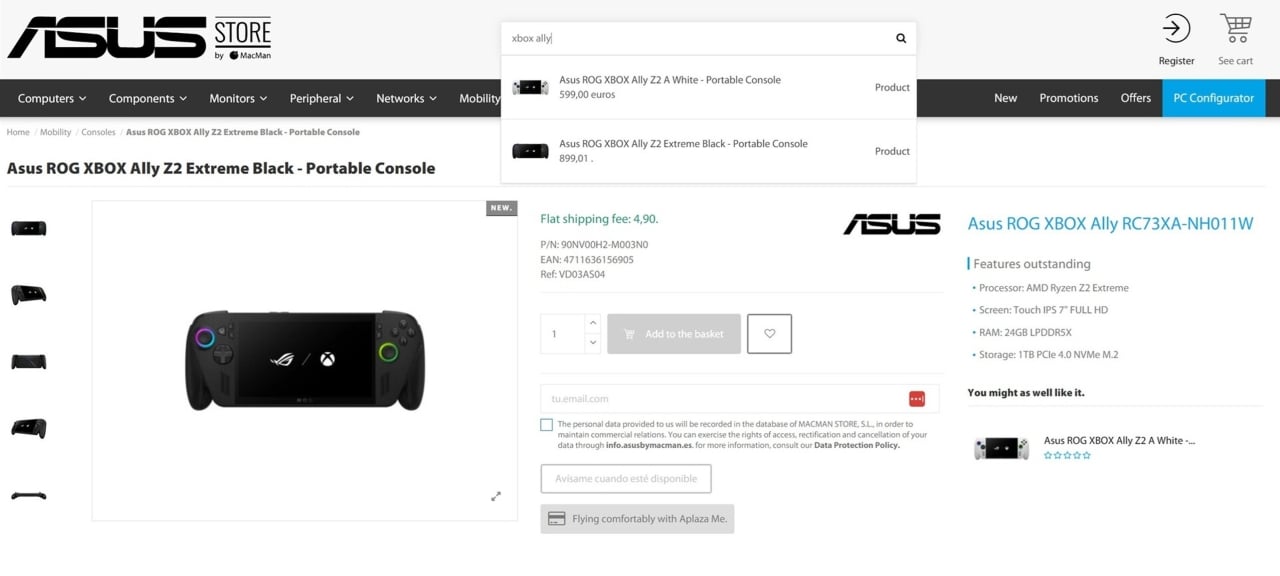Image resolution: width=1280 pixels, height=576 pixels.
Task: Increase quantity with the up arrow
Action: click(x=592, y=323)
